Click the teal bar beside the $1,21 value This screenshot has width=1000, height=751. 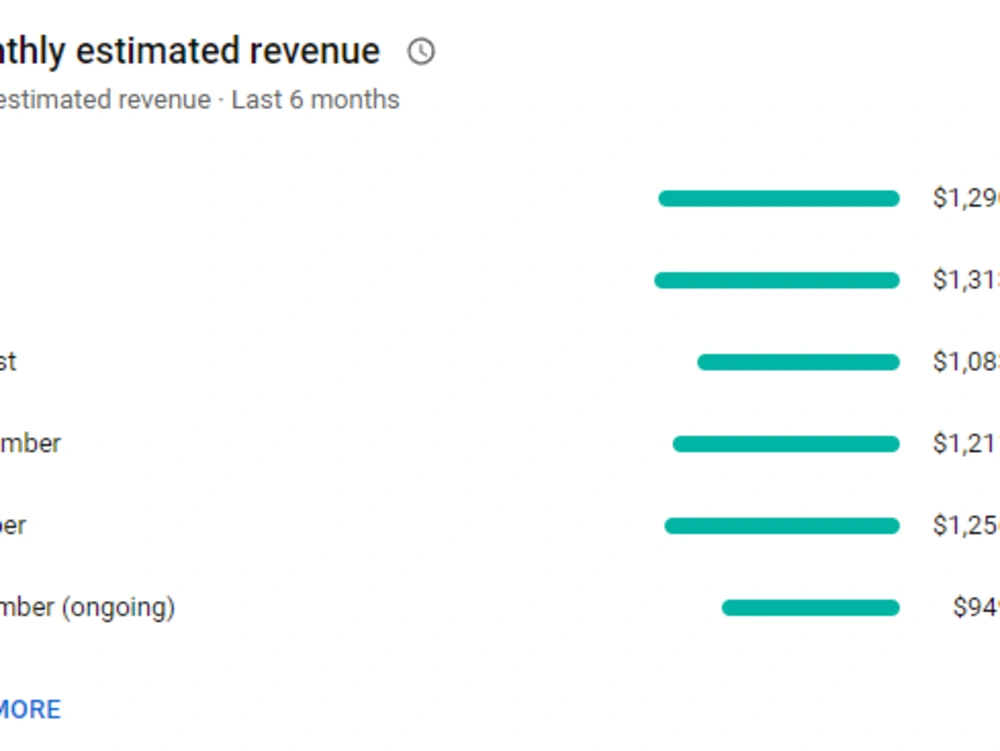(786, 444)
